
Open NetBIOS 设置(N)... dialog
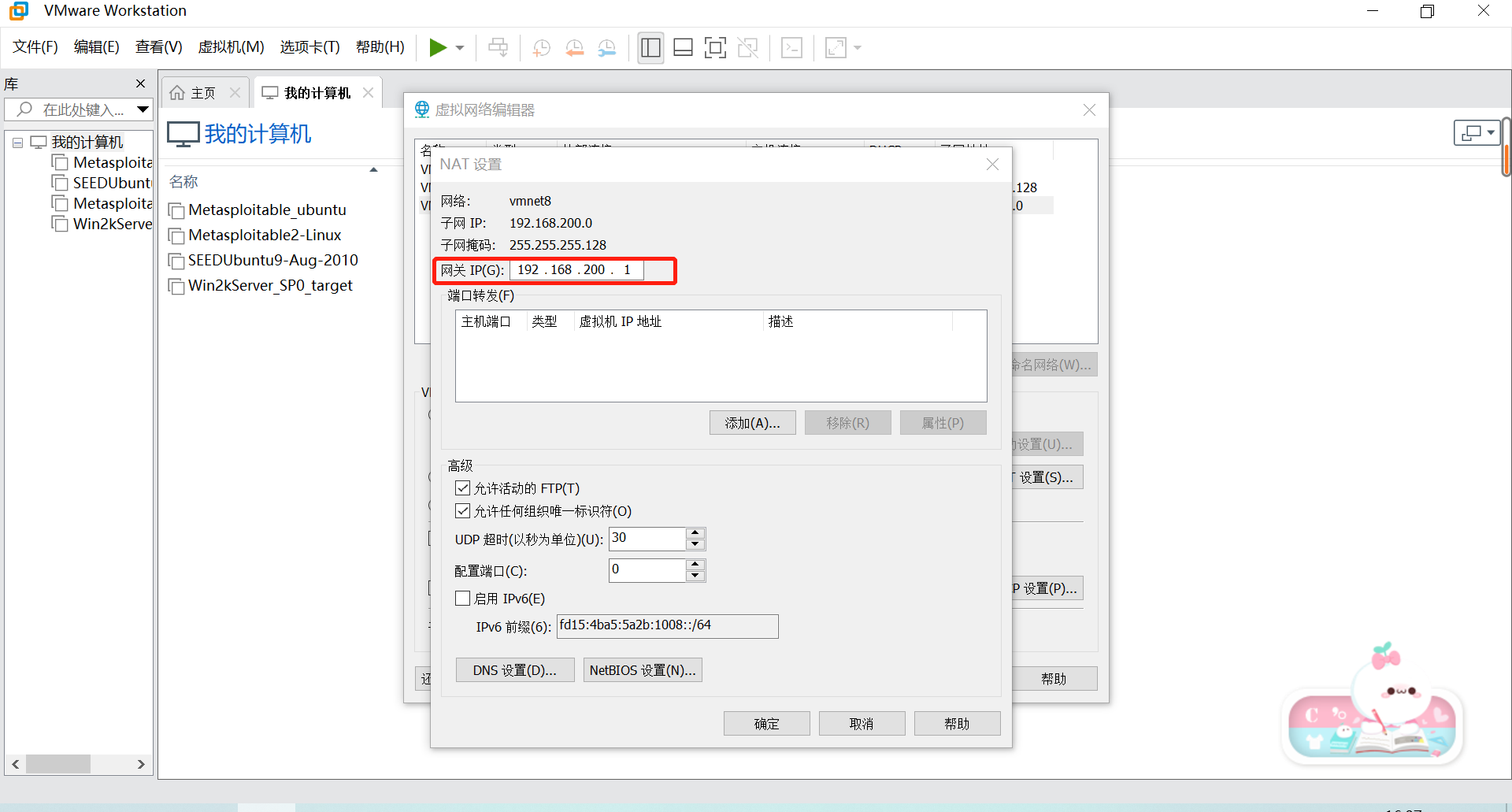(x=643, y=670)
